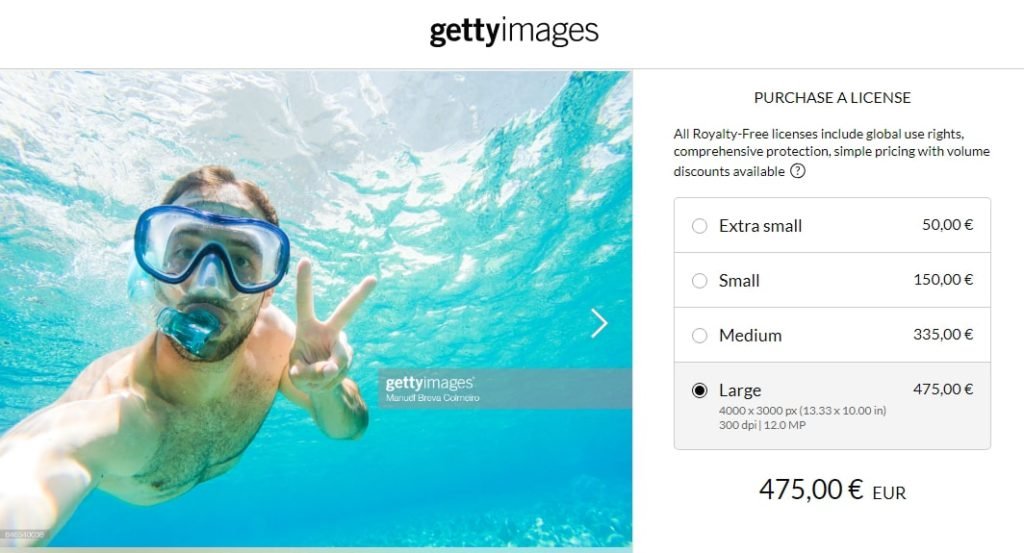The height and width of the screenshot is (553, 1024).
Task: Go to the next image with arrow
Action: coord(599,323)
